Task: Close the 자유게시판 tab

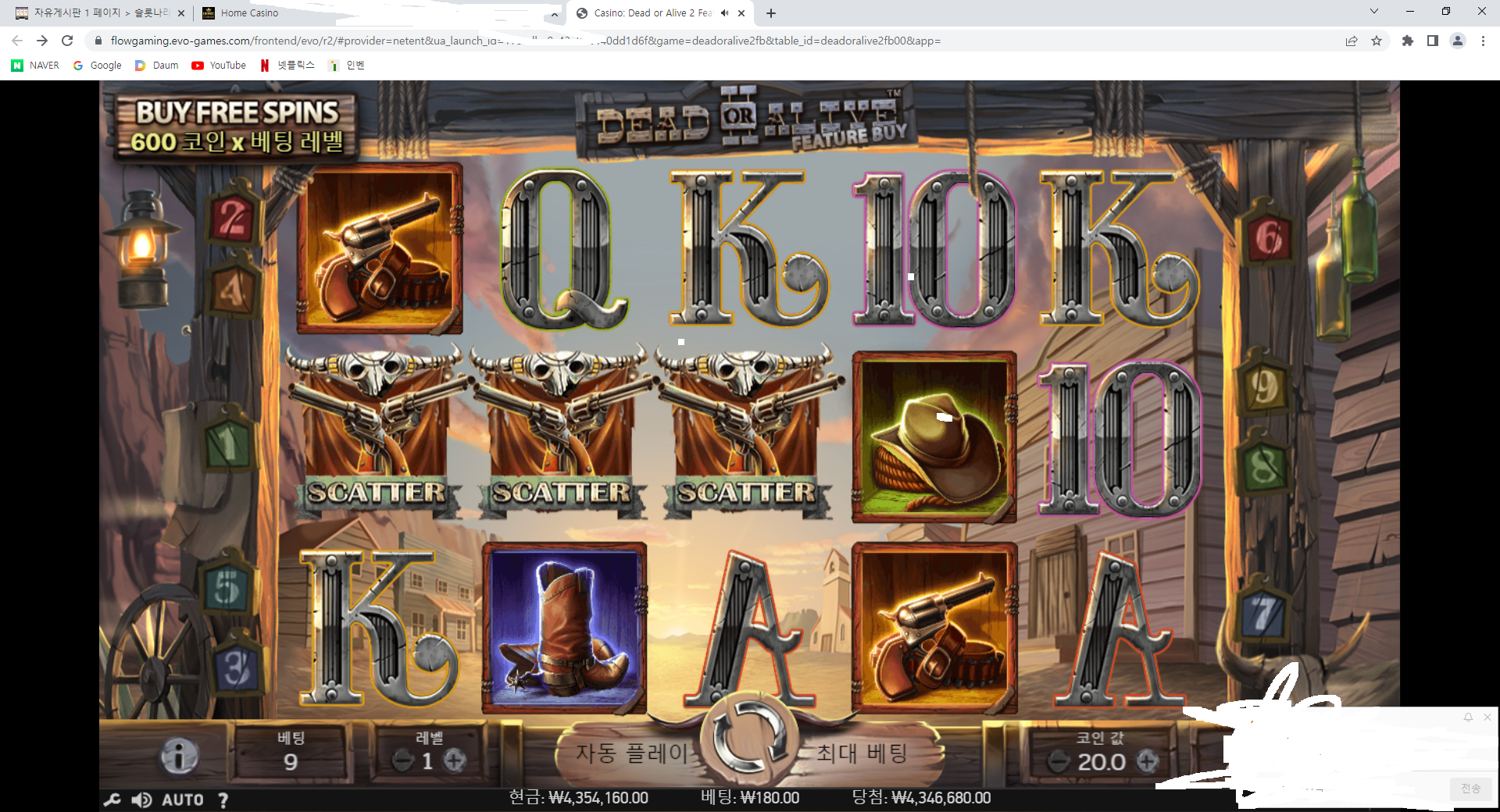Action: tap(181, 13)
